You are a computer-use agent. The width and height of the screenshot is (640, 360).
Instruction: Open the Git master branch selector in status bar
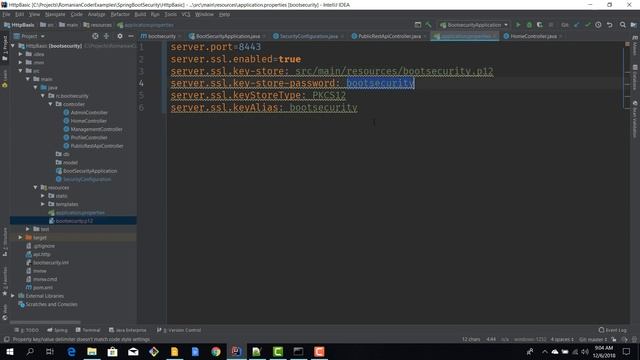(x=593, y=339)
